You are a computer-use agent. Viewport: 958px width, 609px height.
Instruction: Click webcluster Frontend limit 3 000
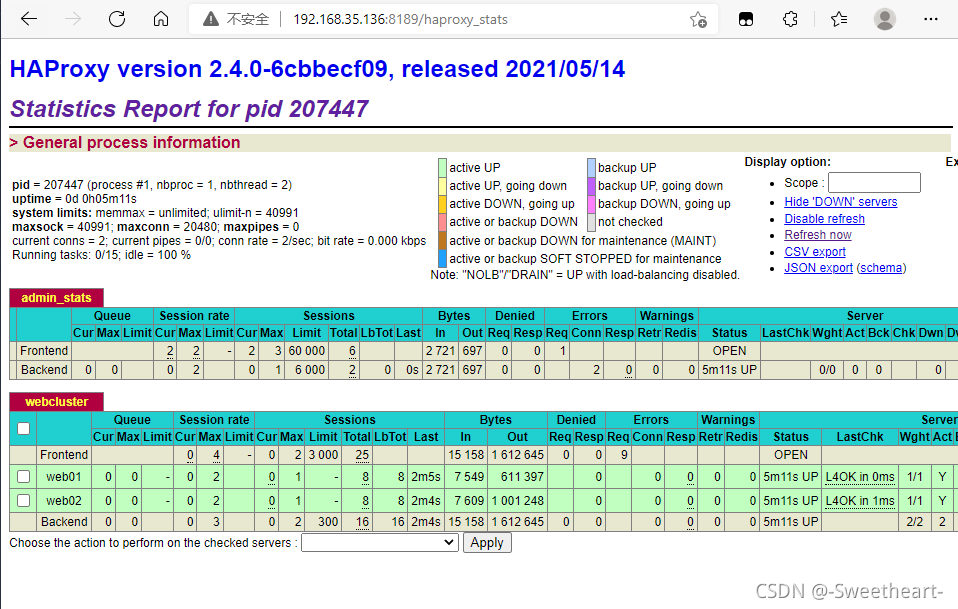point(323,454)
